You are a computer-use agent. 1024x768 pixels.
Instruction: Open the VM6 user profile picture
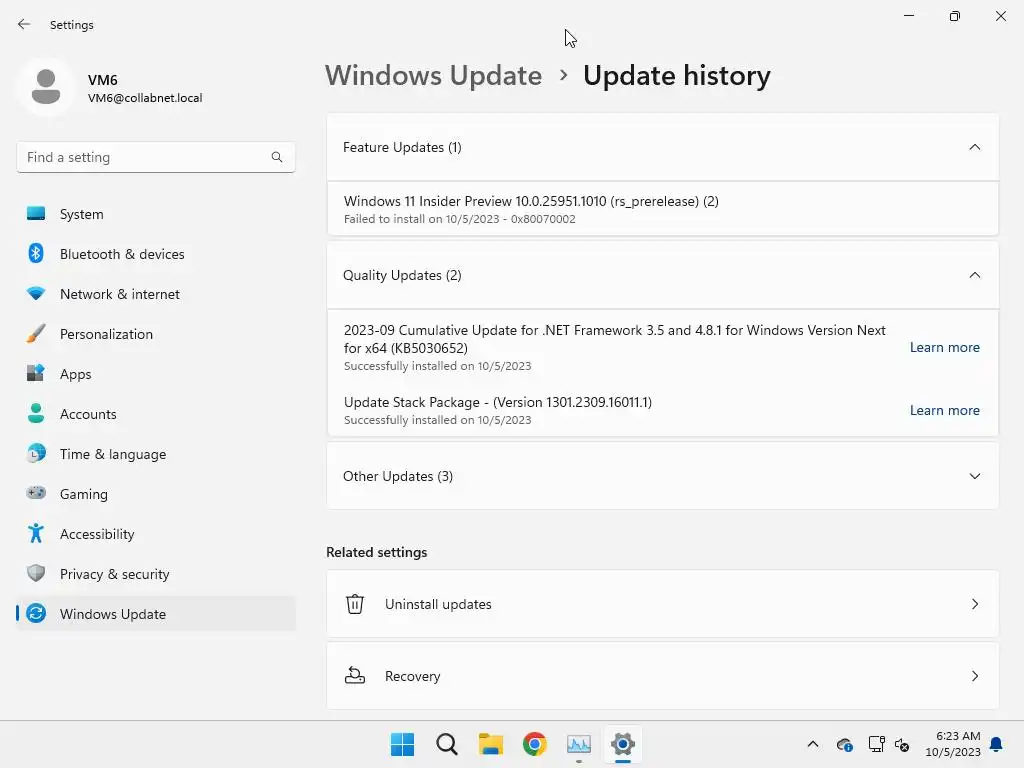46,87
